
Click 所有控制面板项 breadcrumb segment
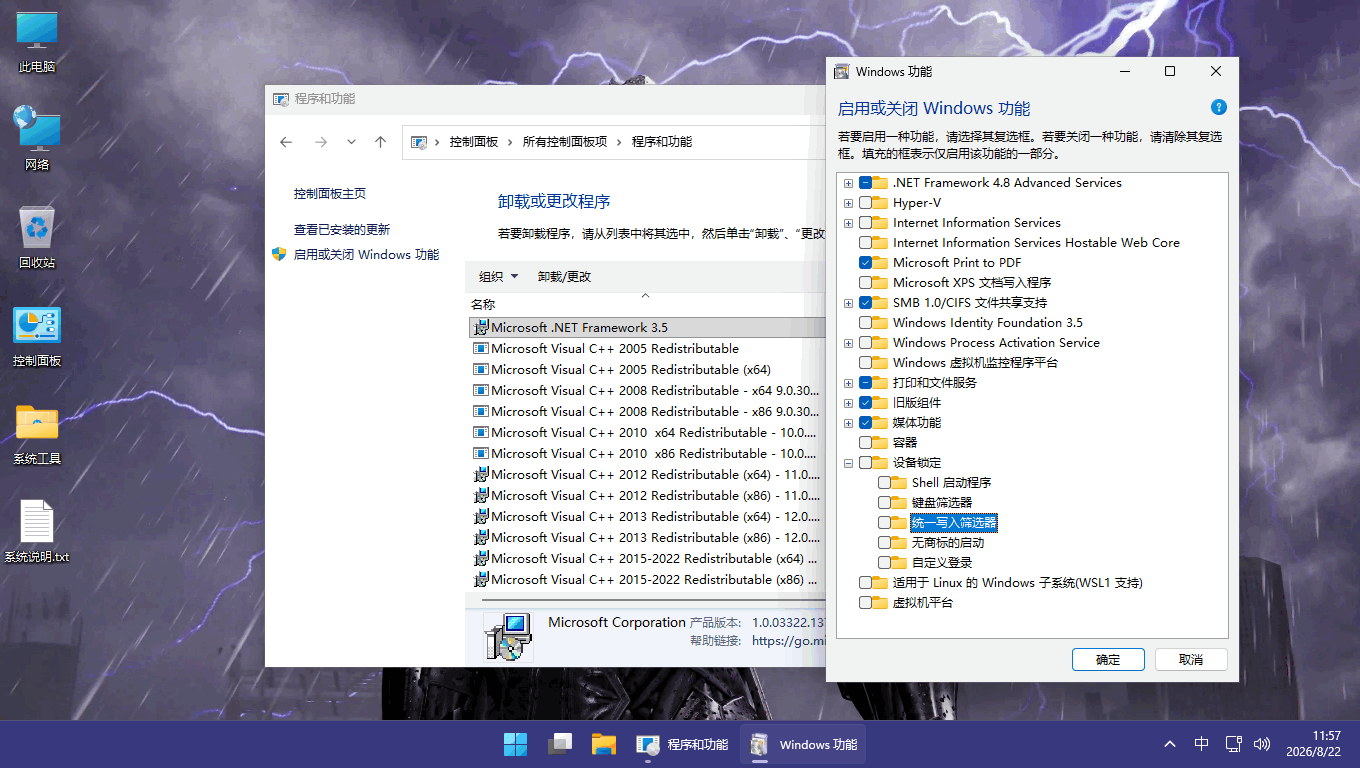pyautogui.click(x=565, y=142)
